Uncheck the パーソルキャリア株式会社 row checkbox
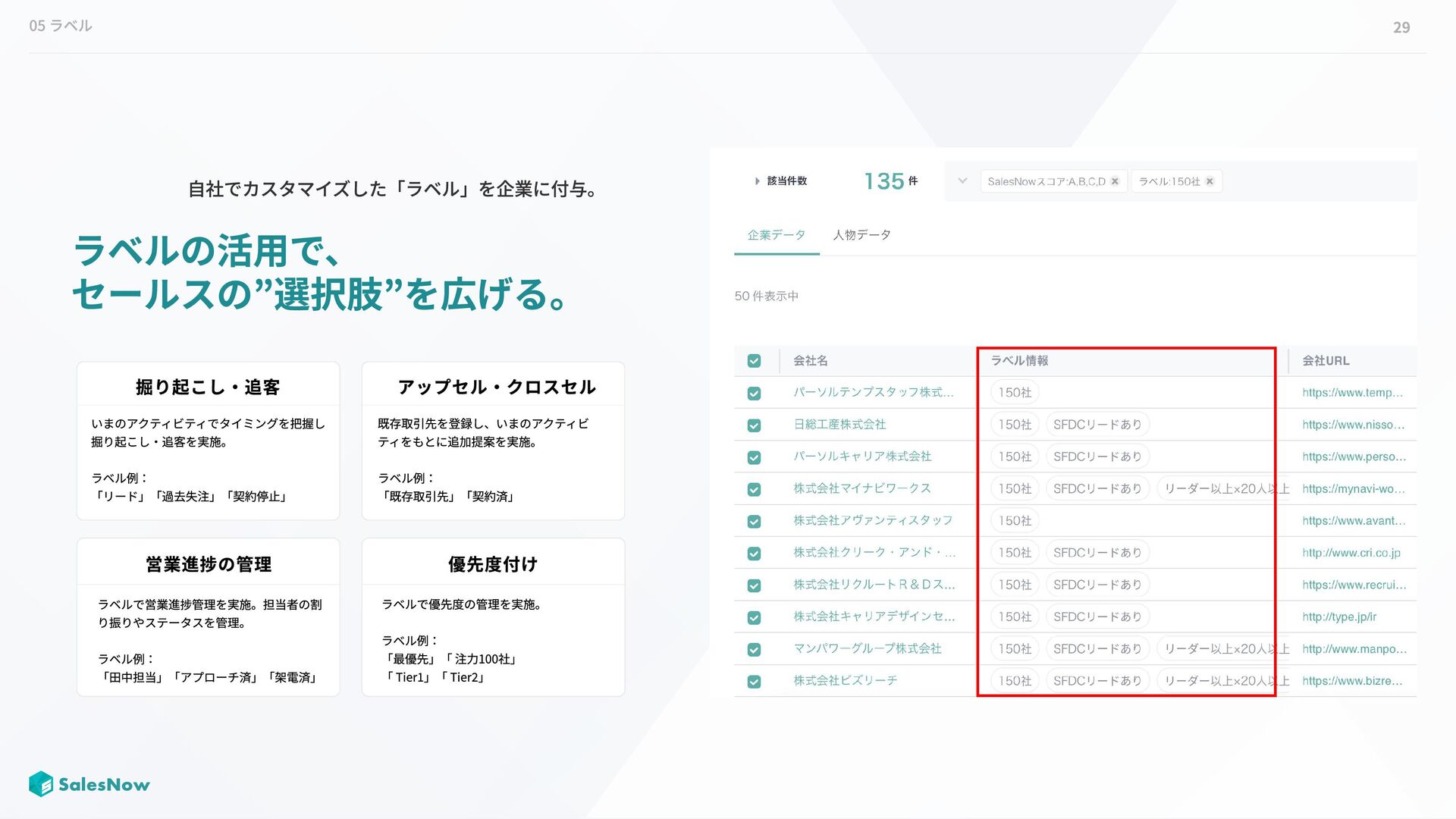The image size is (1456, 819). click(x=754, y=457)
